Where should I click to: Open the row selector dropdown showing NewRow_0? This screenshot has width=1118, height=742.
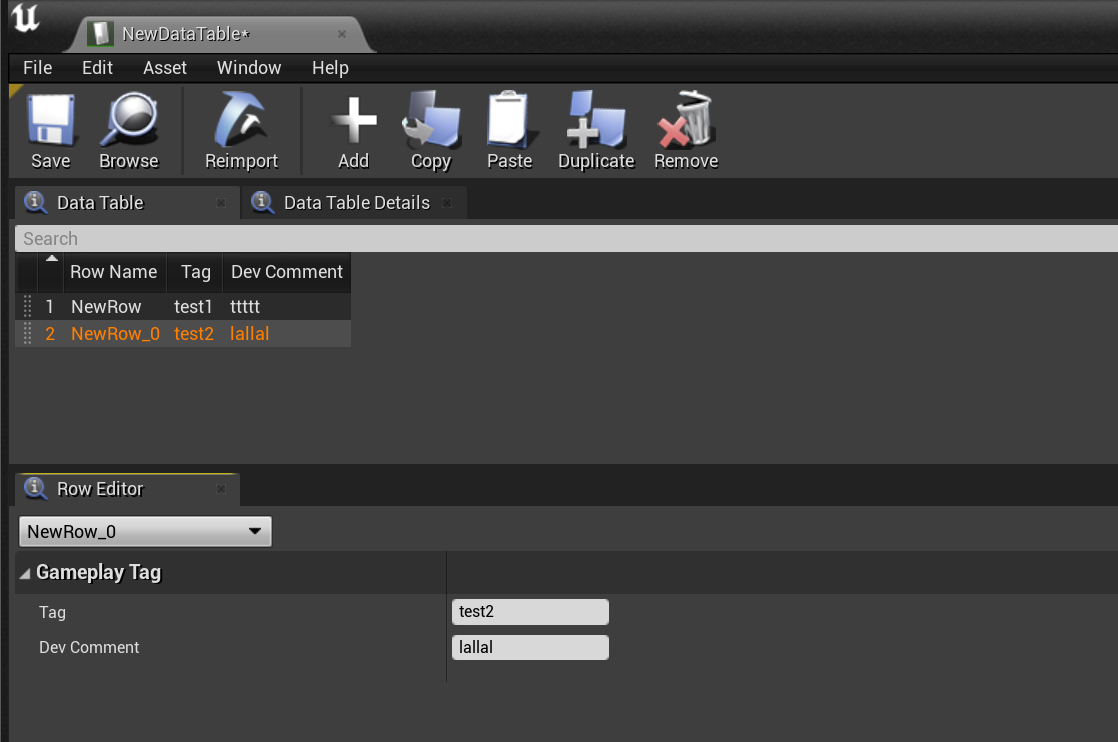[x=145, y=532]
